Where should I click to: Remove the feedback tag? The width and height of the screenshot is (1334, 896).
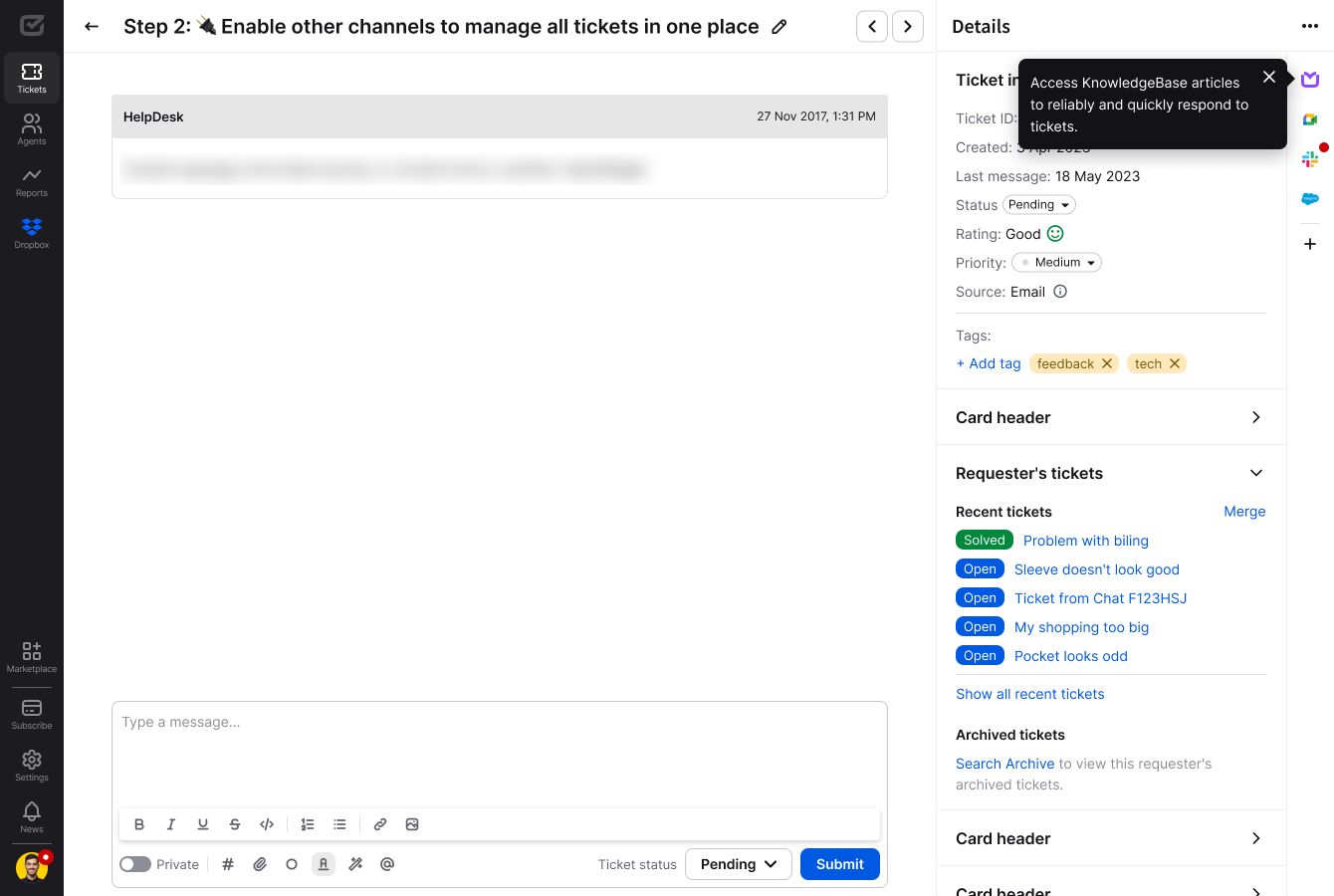click(x=1106, y=363)
